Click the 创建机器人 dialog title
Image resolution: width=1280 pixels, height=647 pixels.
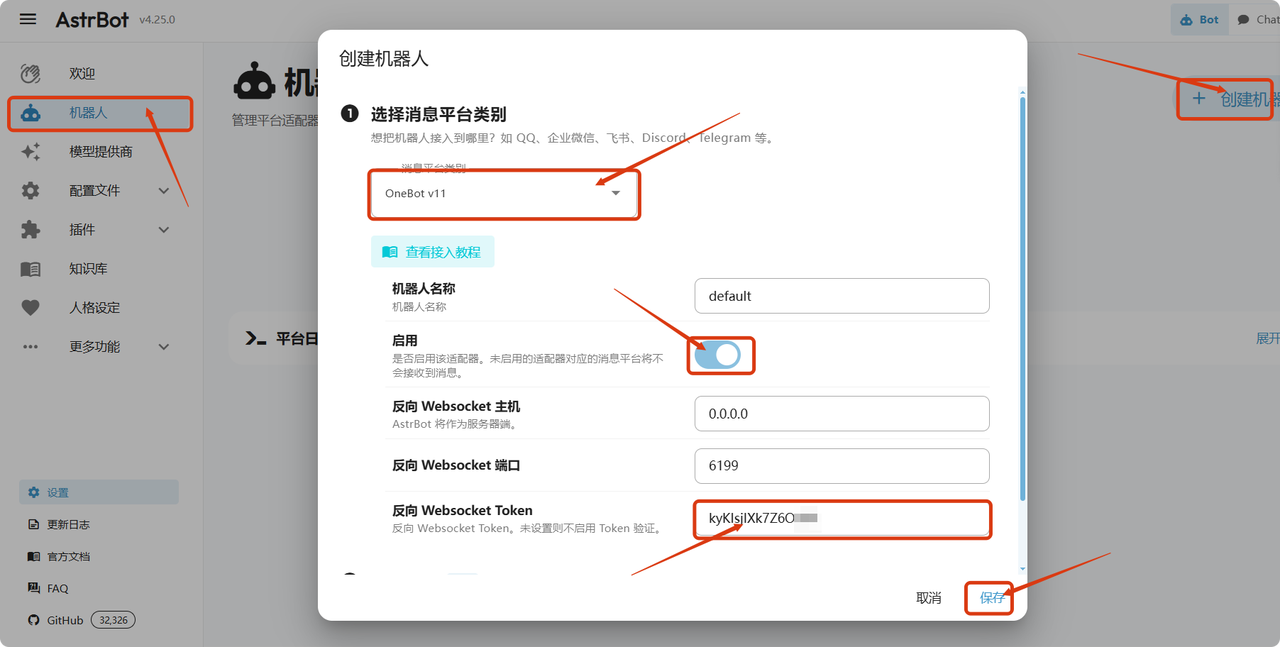point(384,59)
